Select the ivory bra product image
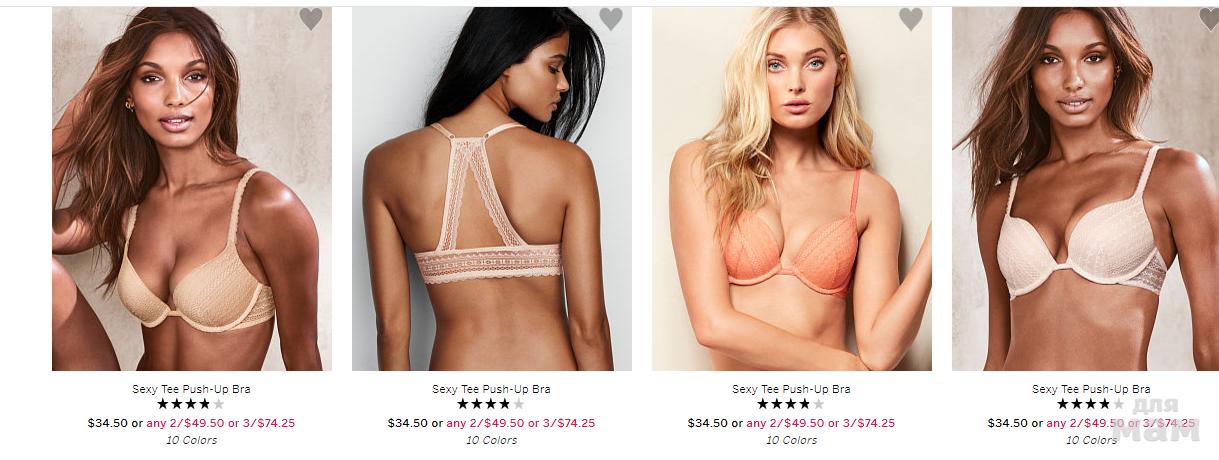 (x=1085, y=189)
